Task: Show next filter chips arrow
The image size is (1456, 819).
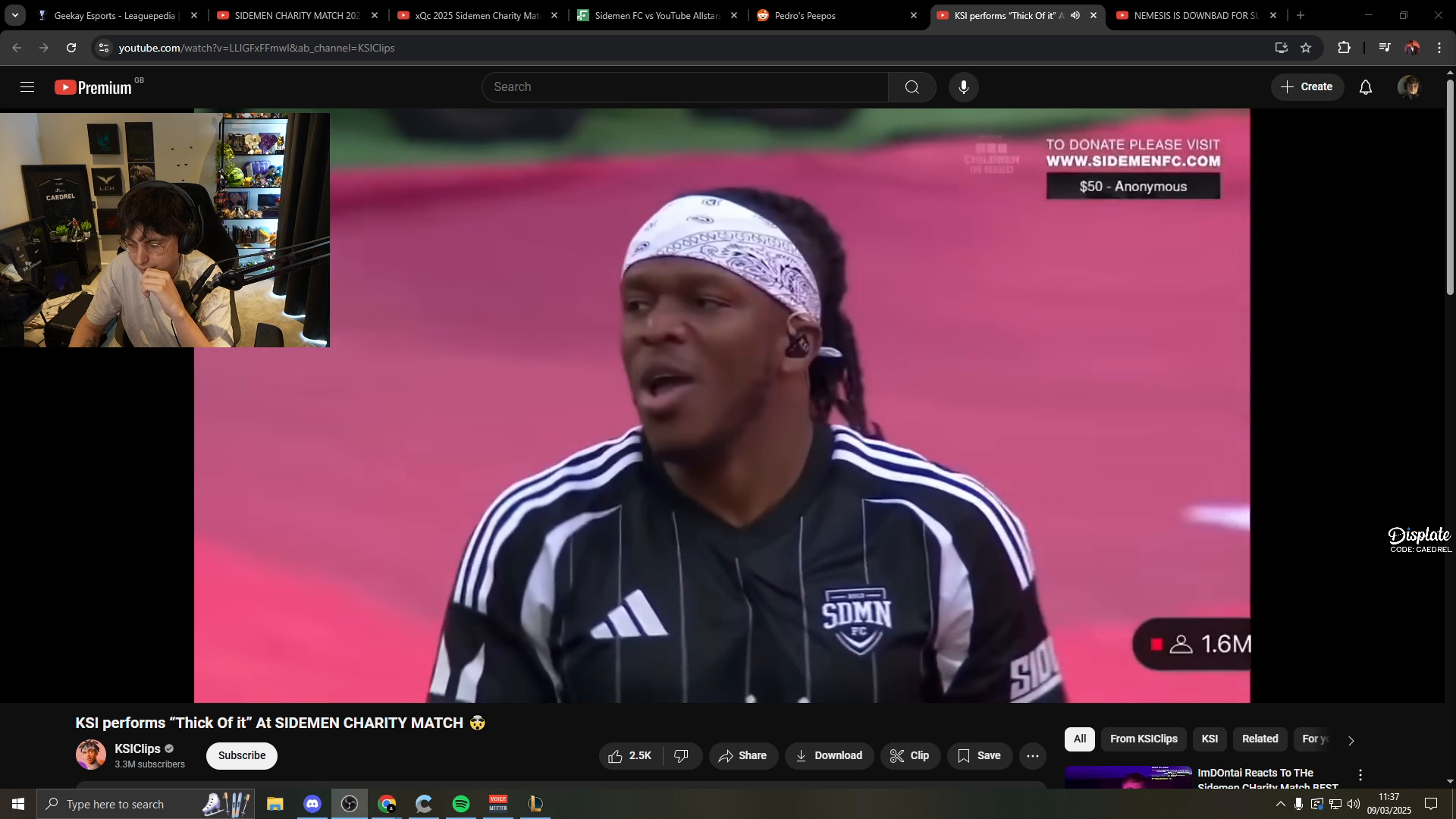Action: (x=1350, y=741)
